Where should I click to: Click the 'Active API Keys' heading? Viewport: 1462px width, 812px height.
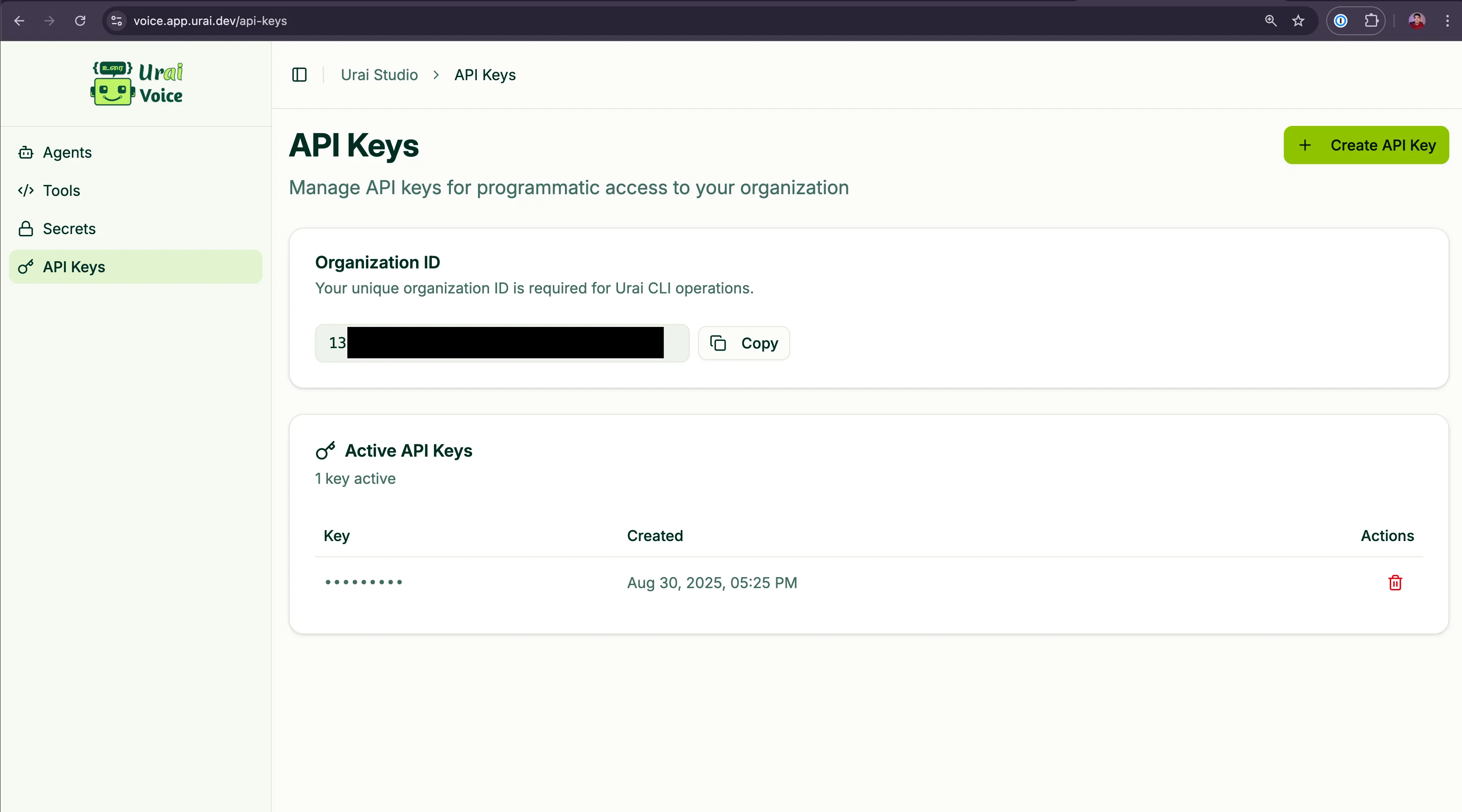click(408, 451)
